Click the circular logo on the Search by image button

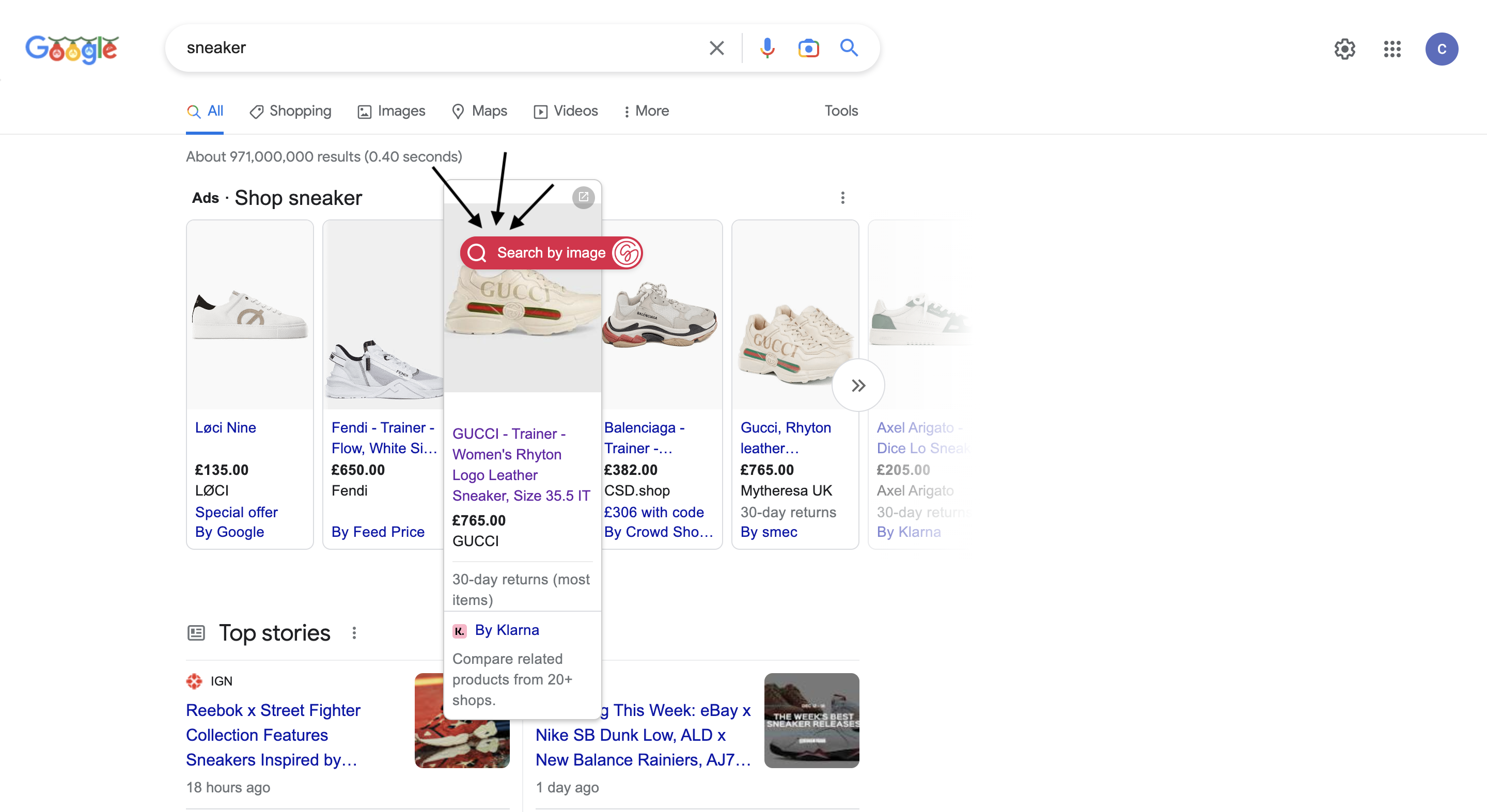(627, 253)
